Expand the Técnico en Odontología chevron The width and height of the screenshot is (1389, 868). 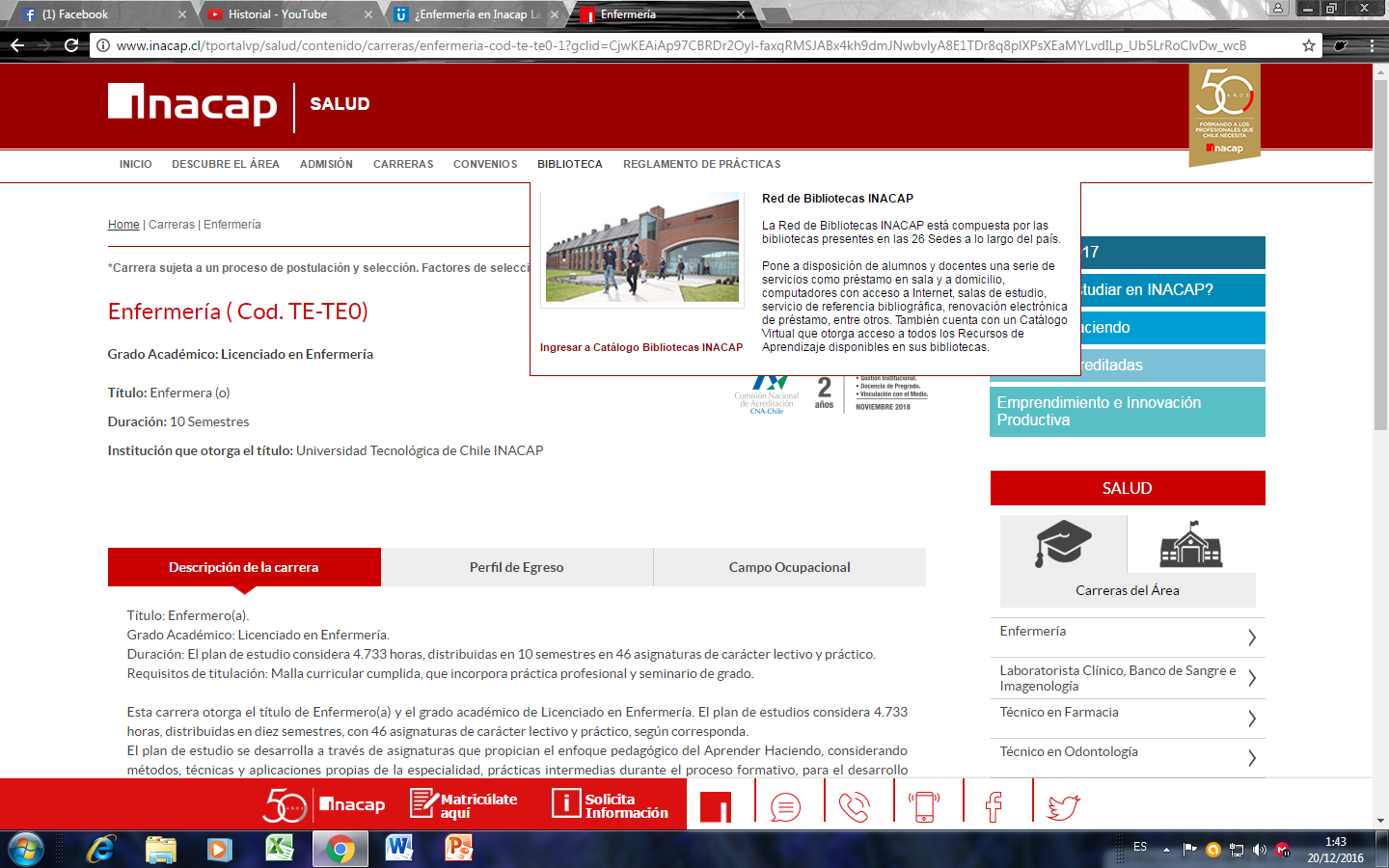point(1252,758)
